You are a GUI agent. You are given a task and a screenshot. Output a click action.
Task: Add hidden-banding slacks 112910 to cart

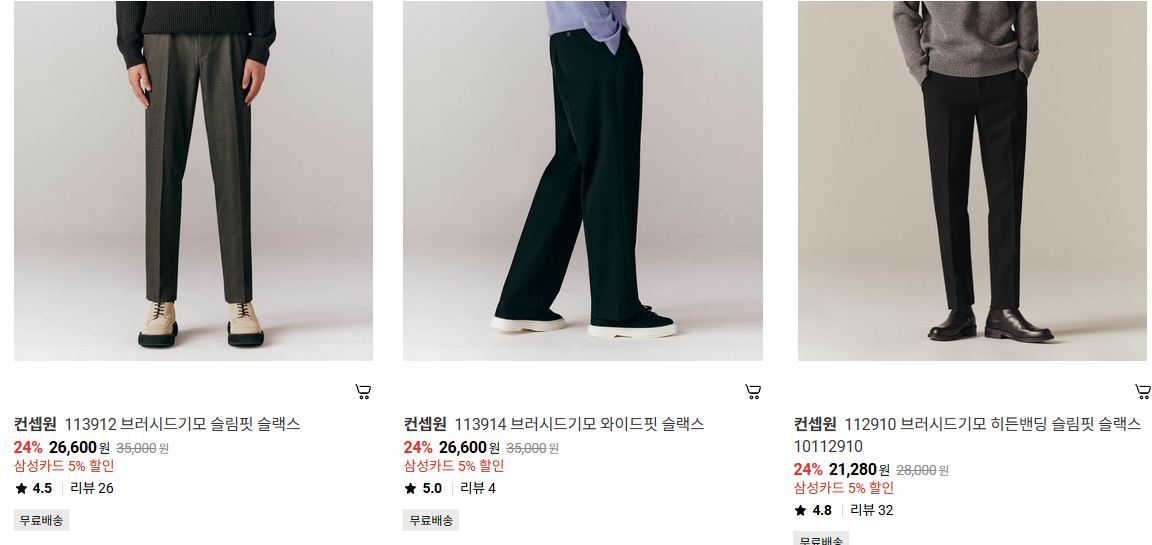coord(1143,391)
